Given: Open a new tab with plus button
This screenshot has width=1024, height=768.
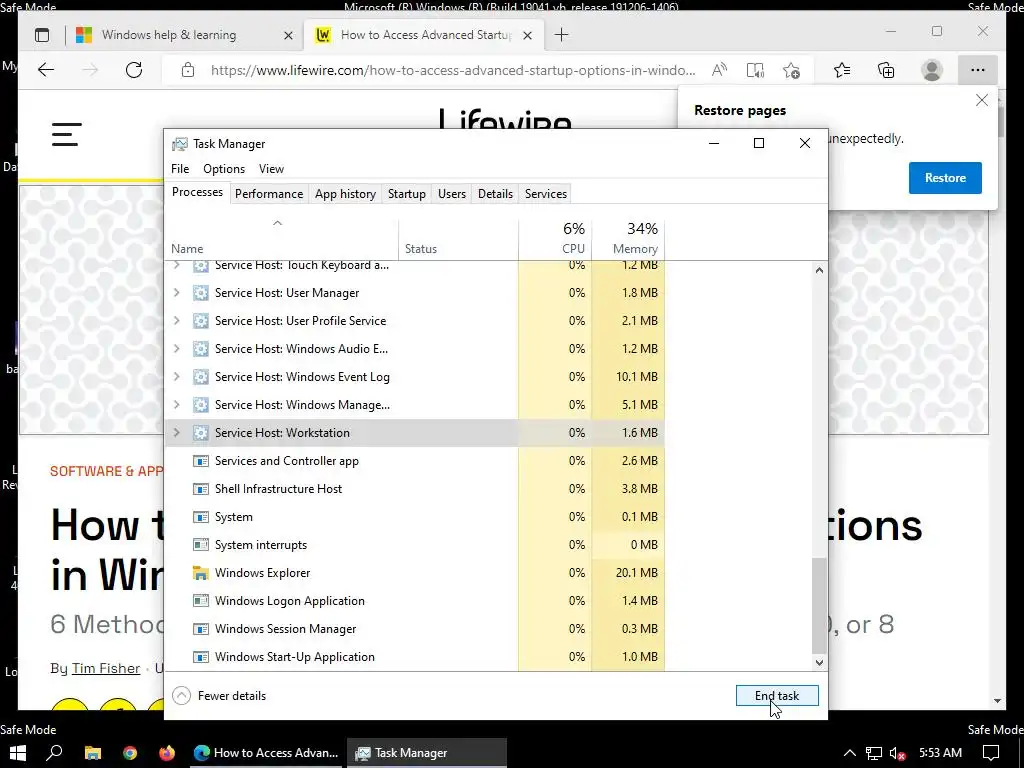Looking at the screenshot, I should pyautogui.click(x=561, y=35).
